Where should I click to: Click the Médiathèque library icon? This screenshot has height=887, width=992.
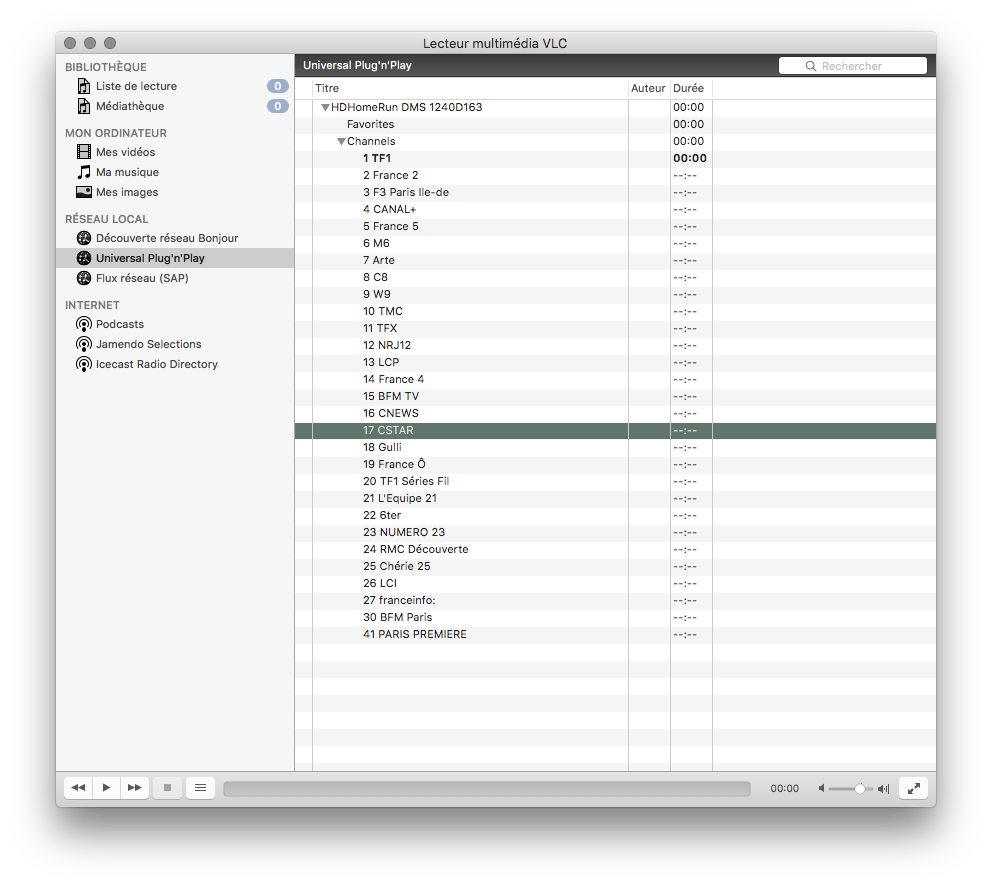(84, 106)
